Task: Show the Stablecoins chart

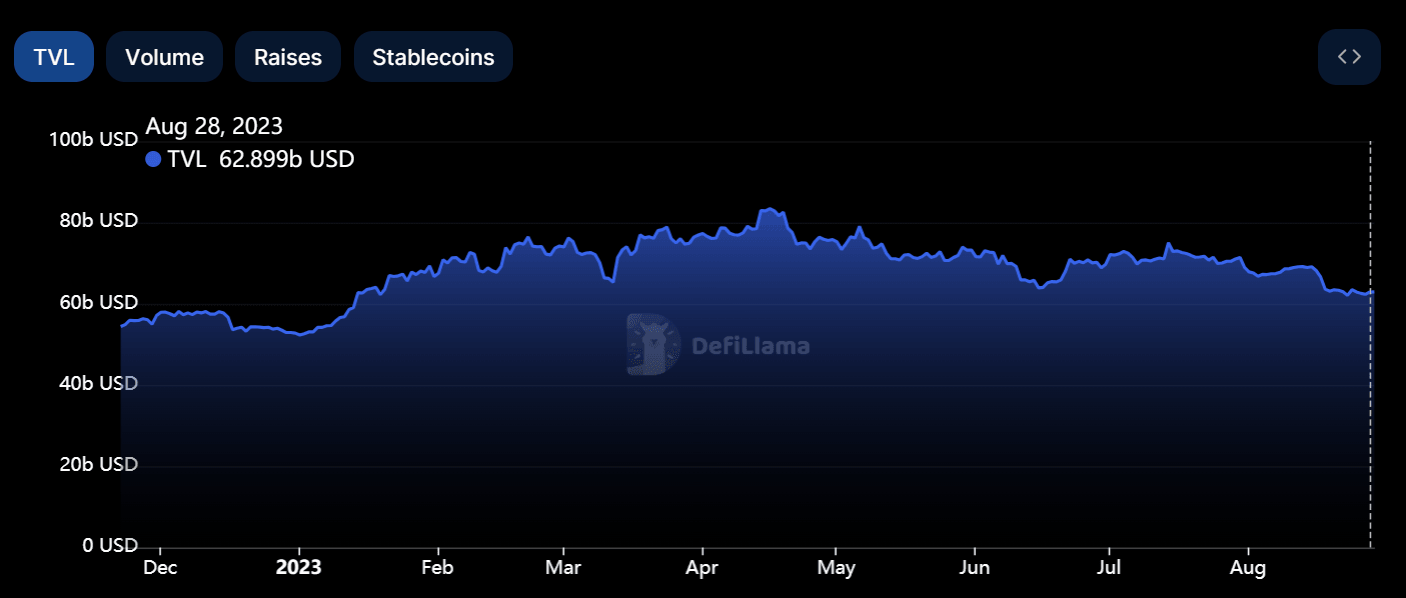Action: coord(433,57)
